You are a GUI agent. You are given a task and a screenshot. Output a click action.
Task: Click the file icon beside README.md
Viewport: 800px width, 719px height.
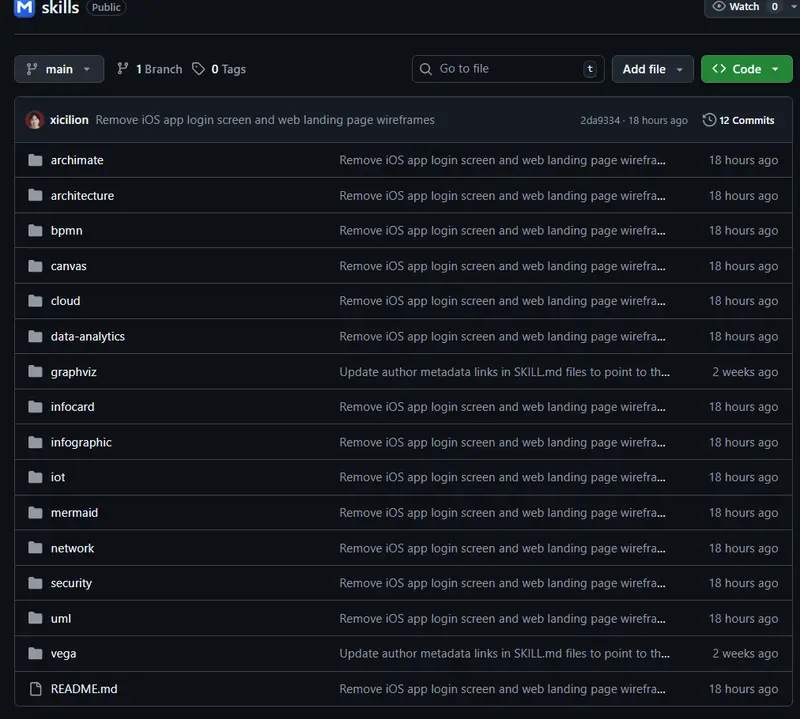click(x=35, y=689)
